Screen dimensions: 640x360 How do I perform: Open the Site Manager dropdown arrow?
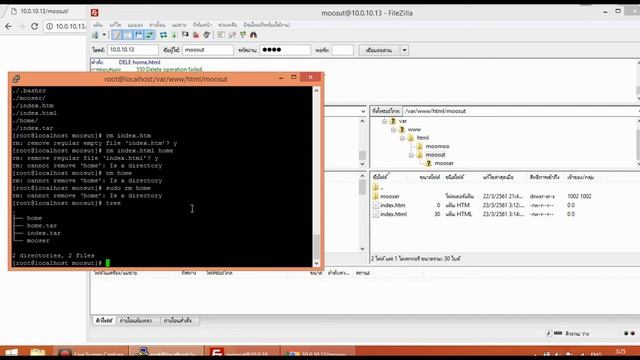coord(104,35)
